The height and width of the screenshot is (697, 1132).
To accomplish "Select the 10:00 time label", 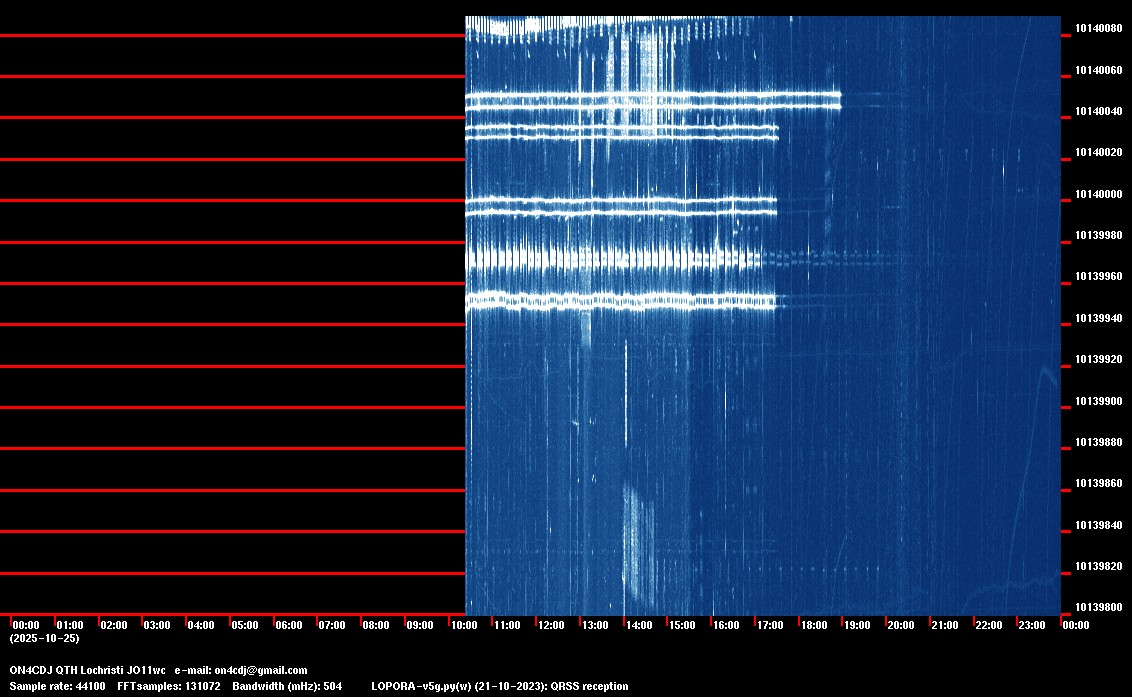I will click(464, 625).
